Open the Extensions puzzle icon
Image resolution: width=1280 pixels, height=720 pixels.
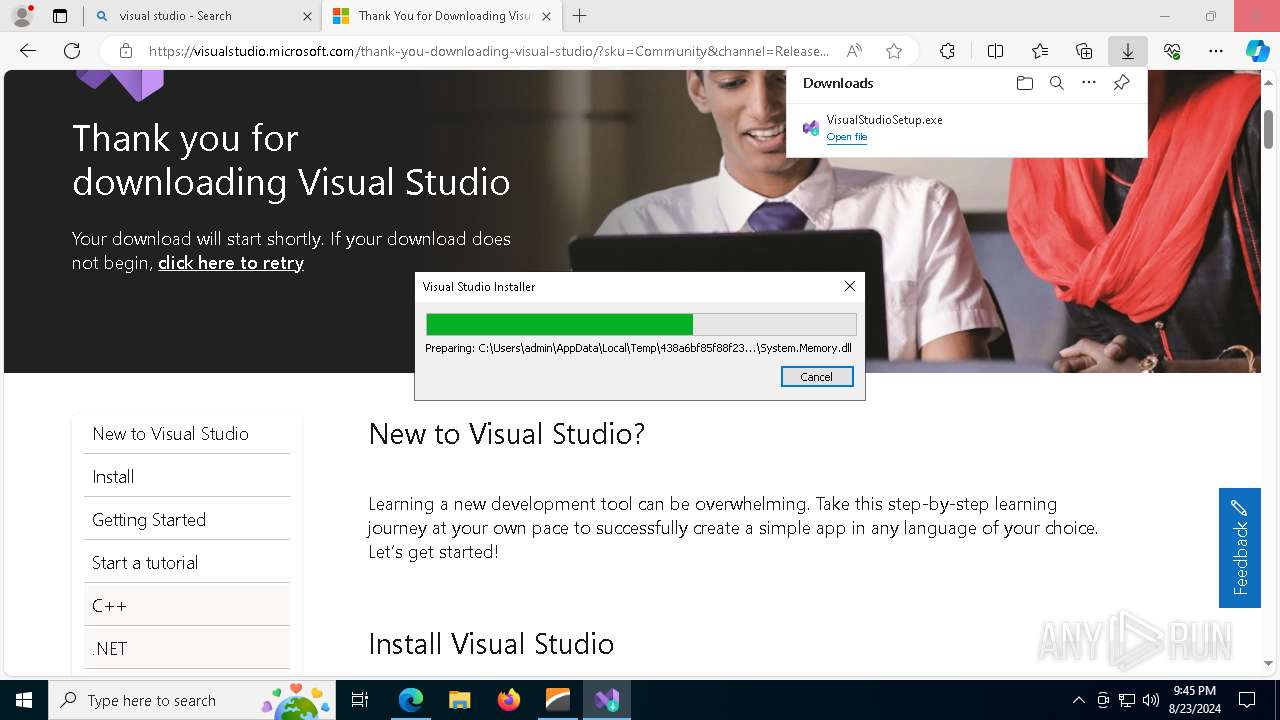tap(947, 51)
